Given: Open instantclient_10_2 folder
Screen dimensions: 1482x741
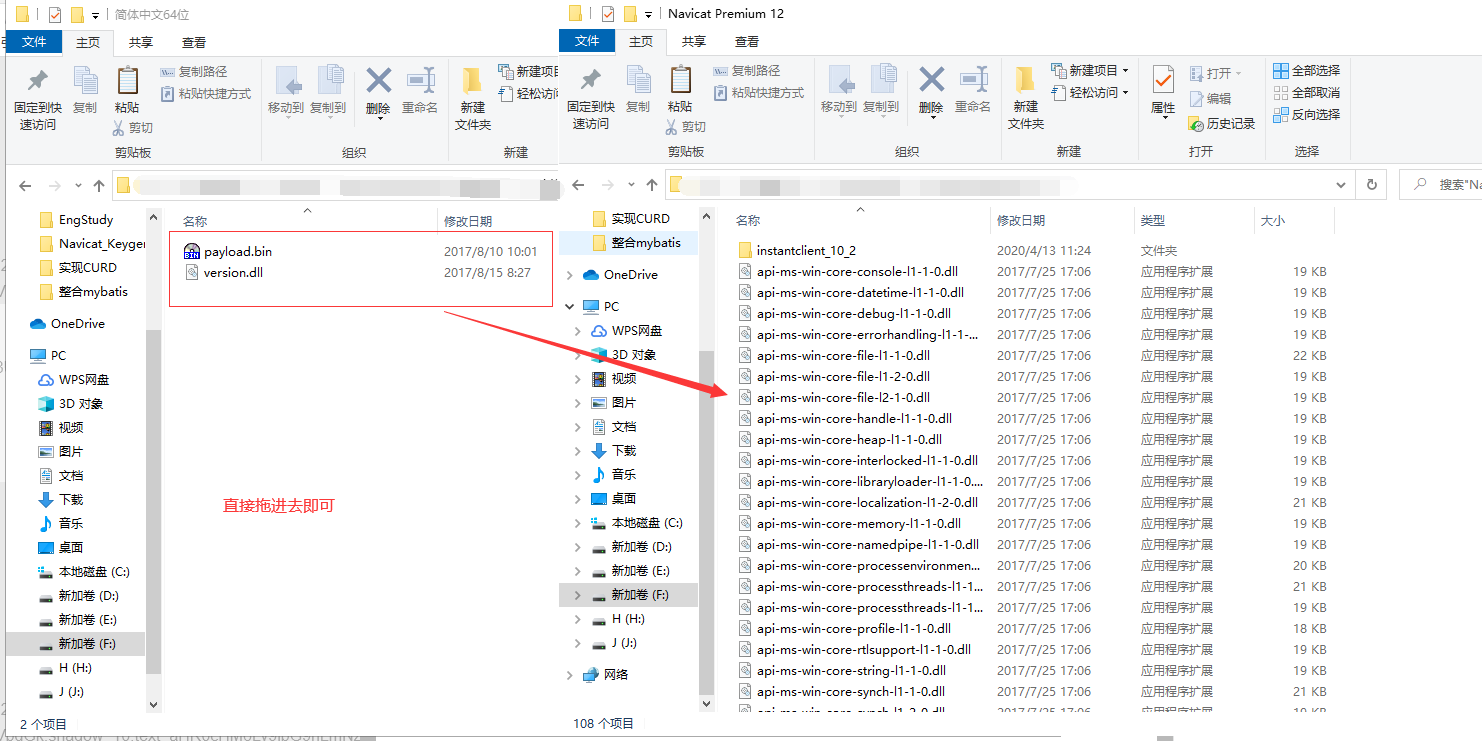Looking at the screenshot, I should (x=806, y=251).
